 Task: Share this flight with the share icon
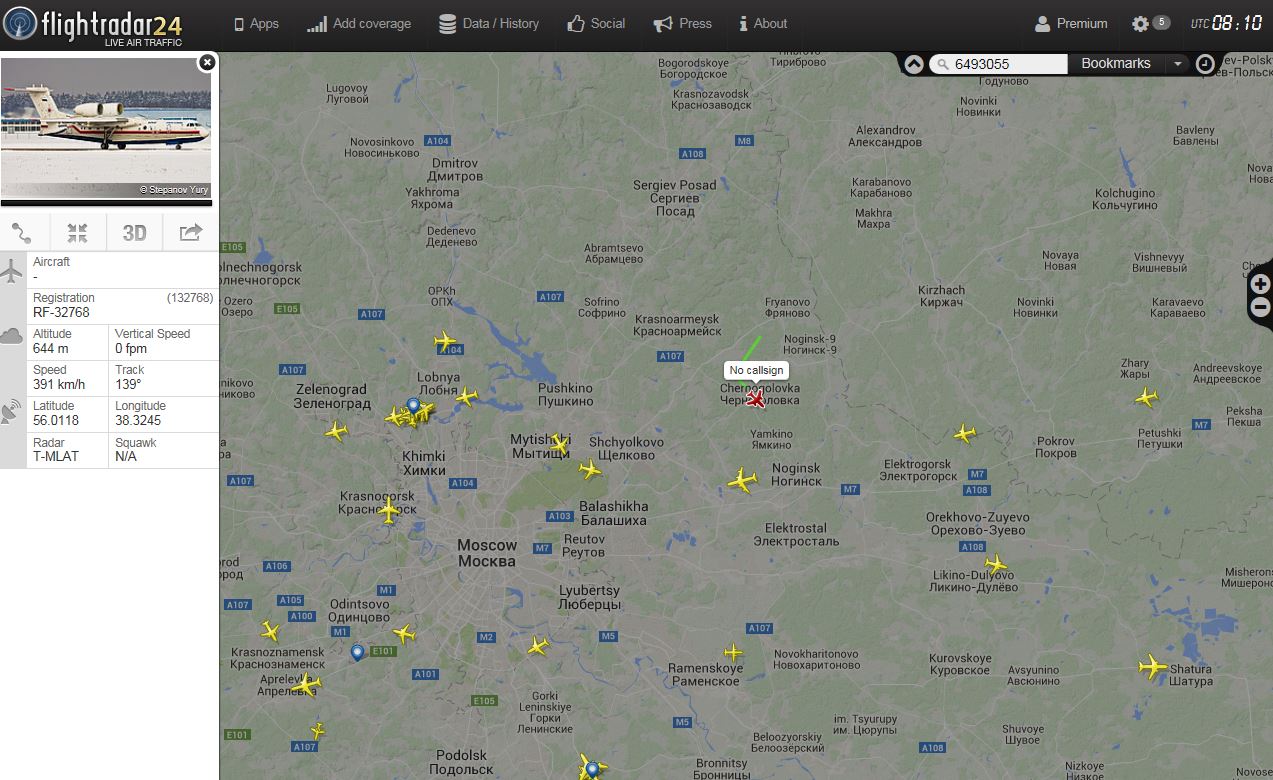[x=190, y=233]
